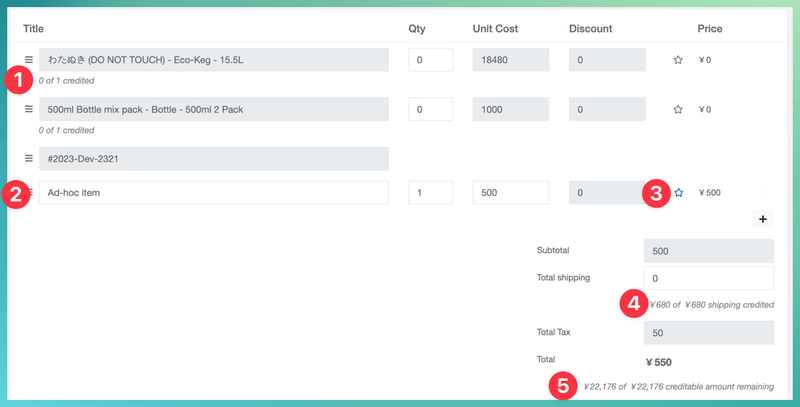Image resolution: width=800 pixels, height=407 pixels.
Task: Click the Discount field on the Ad-hoc item row
Action: coord(607,193)
